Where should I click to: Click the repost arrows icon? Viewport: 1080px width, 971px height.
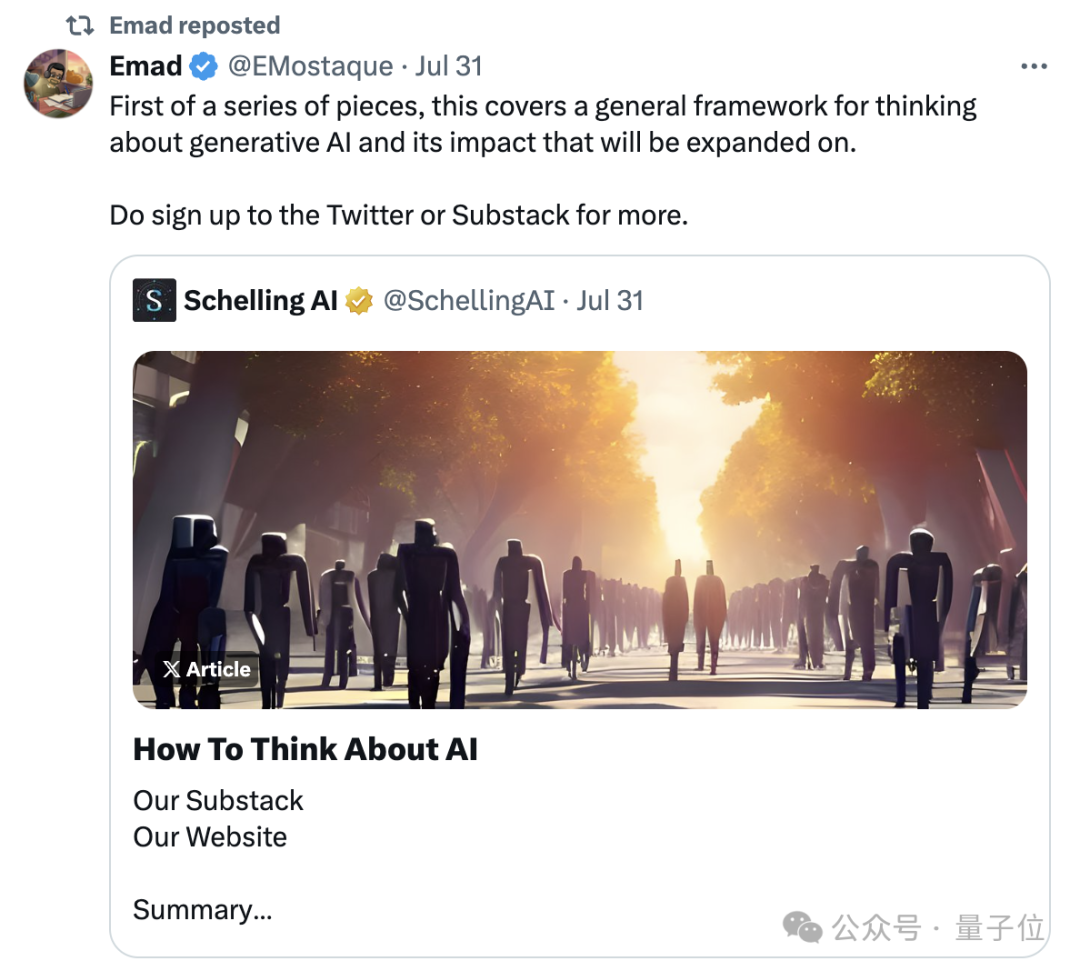click(x=79, y=26)
